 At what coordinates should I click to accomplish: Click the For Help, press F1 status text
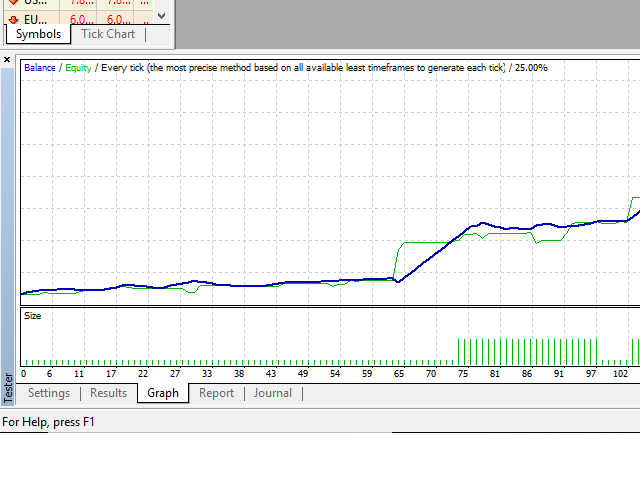pos(48,422)
